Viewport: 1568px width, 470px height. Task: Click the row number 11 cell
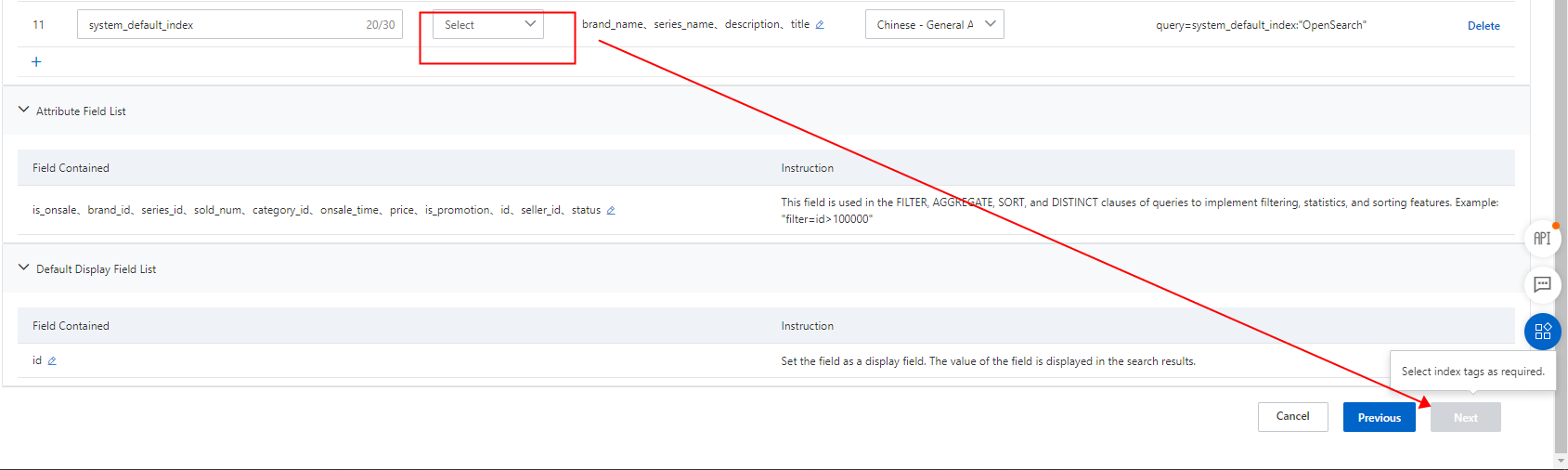pos(38,25)
